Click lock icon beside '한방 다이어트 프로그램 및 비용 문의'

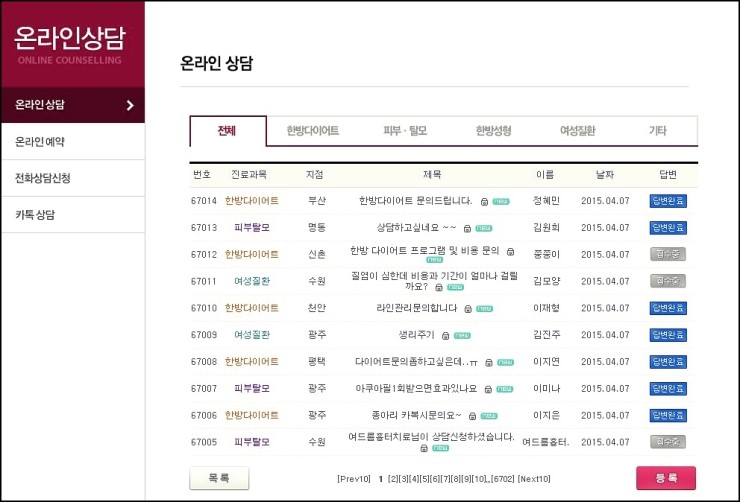click(x=510, y=252)
